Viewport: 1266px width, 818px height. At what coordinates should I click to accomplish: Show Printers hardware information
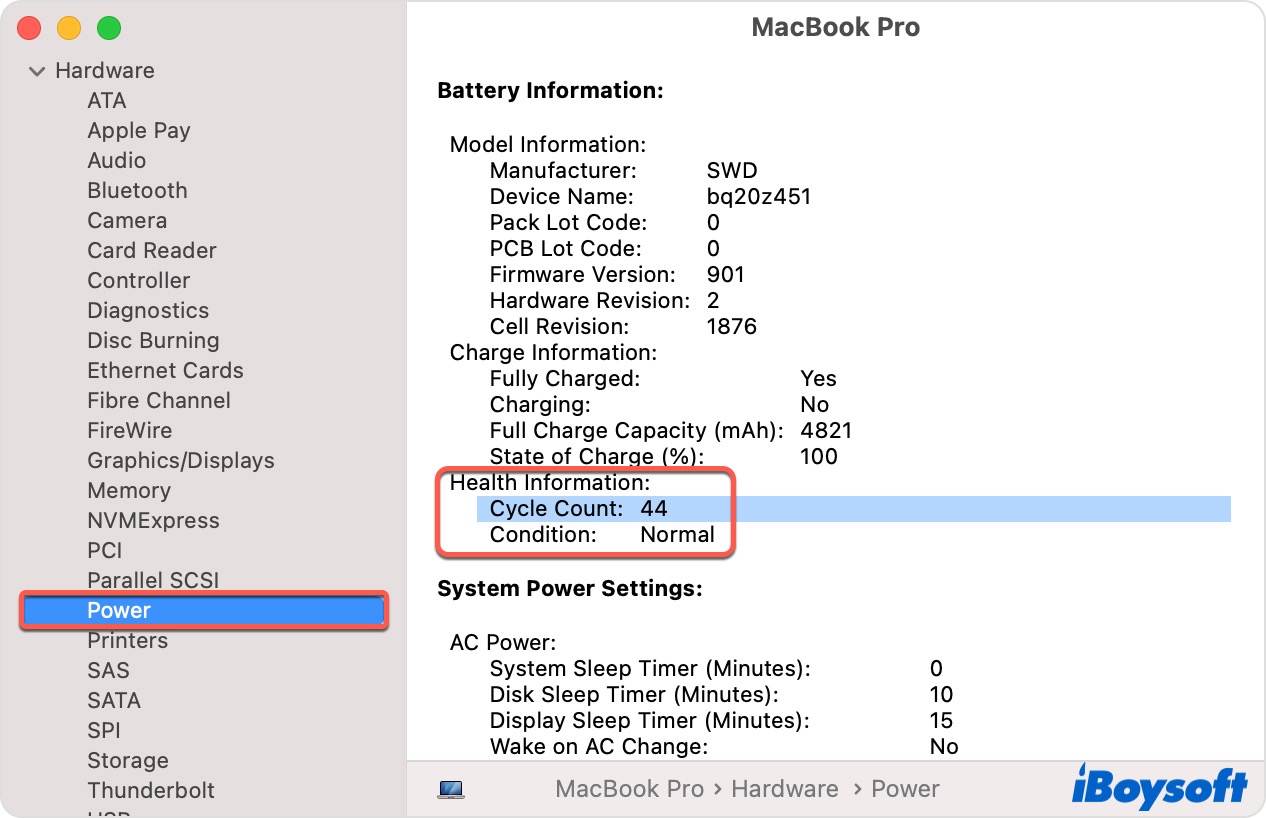pos(127,641)
